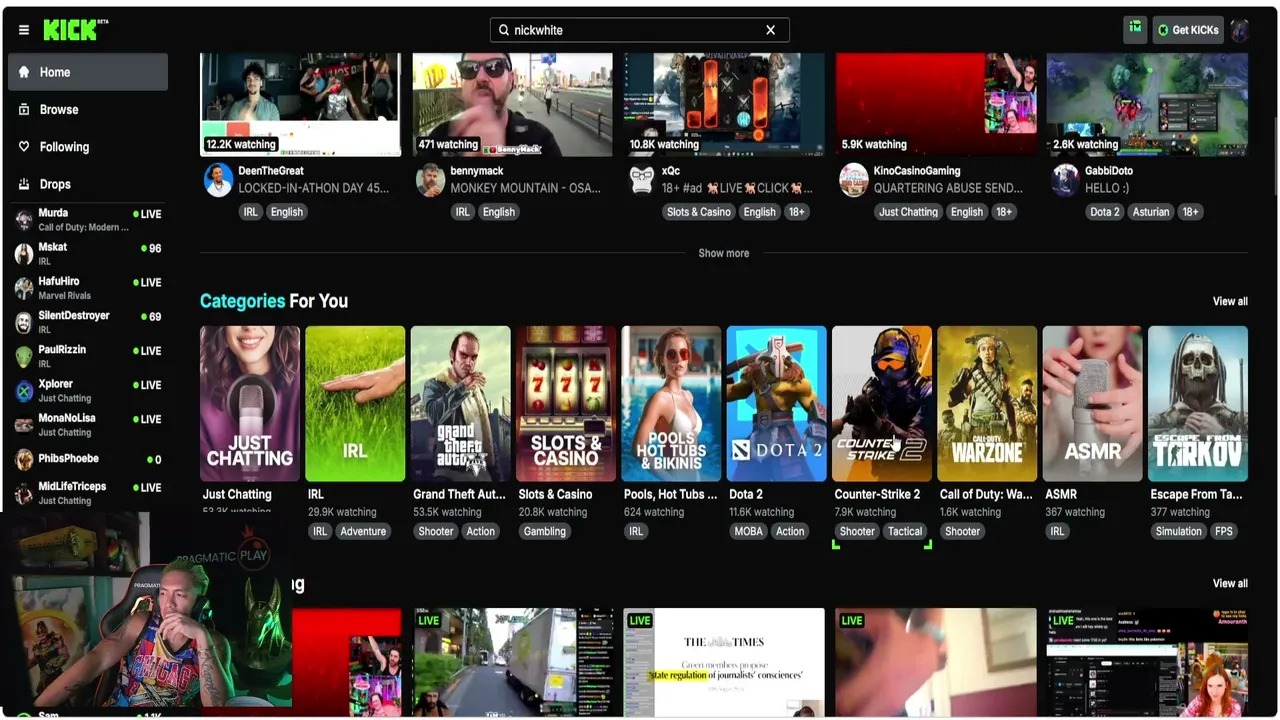Open the Call of Duty Warzone card
Viewport: 1280px width, 720px height.
[987, 403]
